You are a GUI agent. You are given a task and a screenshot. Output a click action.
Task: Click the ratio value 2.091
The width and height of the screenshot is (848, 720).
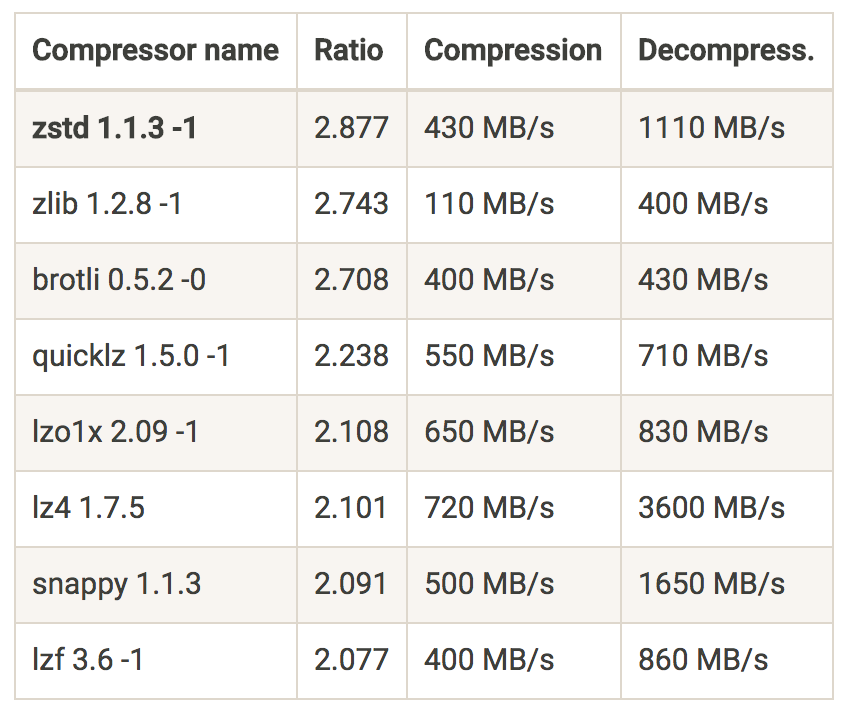click(351, 583)
